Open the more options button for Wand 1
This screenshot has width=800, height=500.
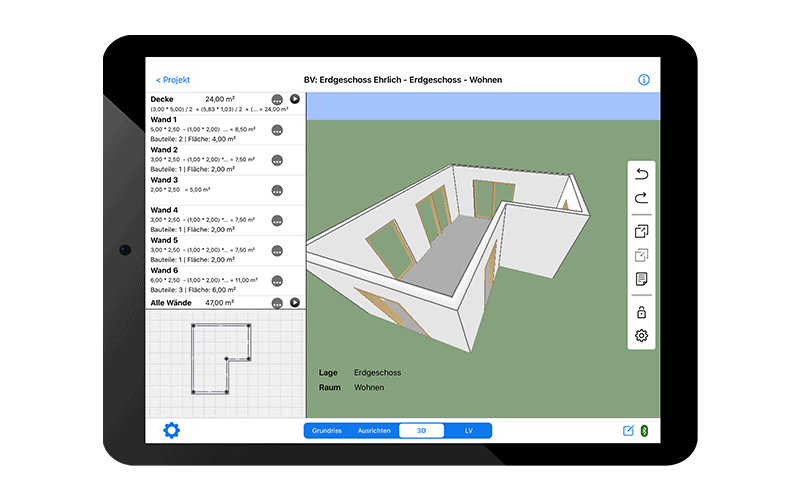(x=277, y=130)
